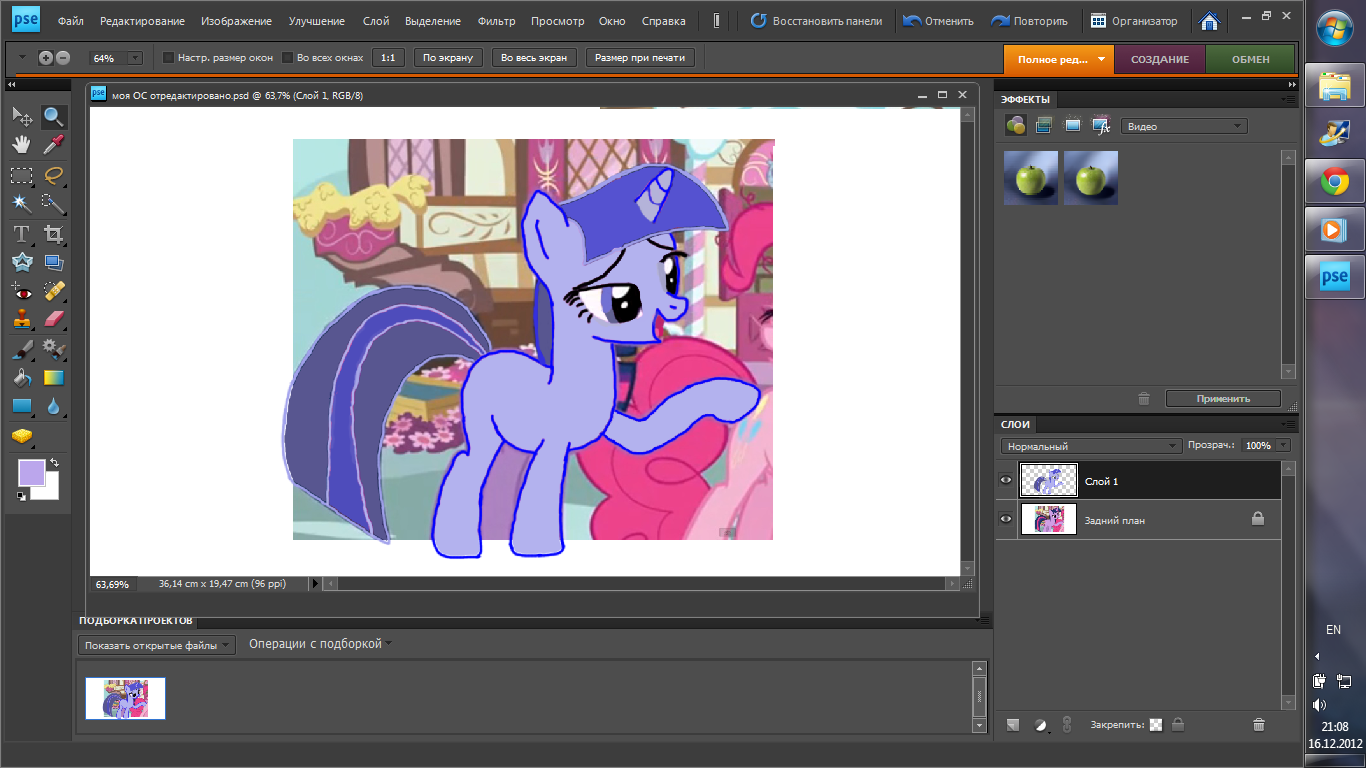Image resolution: width=1366 pixels, height=768 pixels.
Task: Select the Smart Brush gear tool
Action: pyautogui.click(x=54, y=349)
